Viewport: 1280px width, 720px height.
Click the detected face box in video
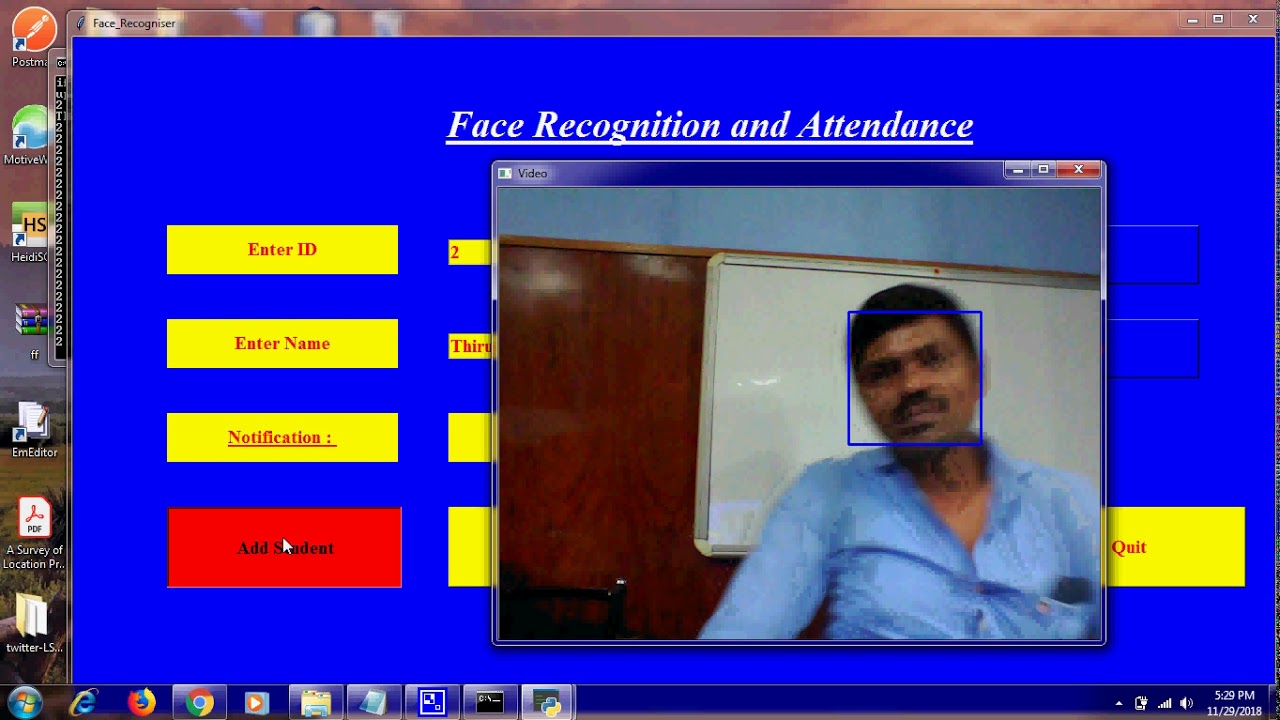coord(915,378)
